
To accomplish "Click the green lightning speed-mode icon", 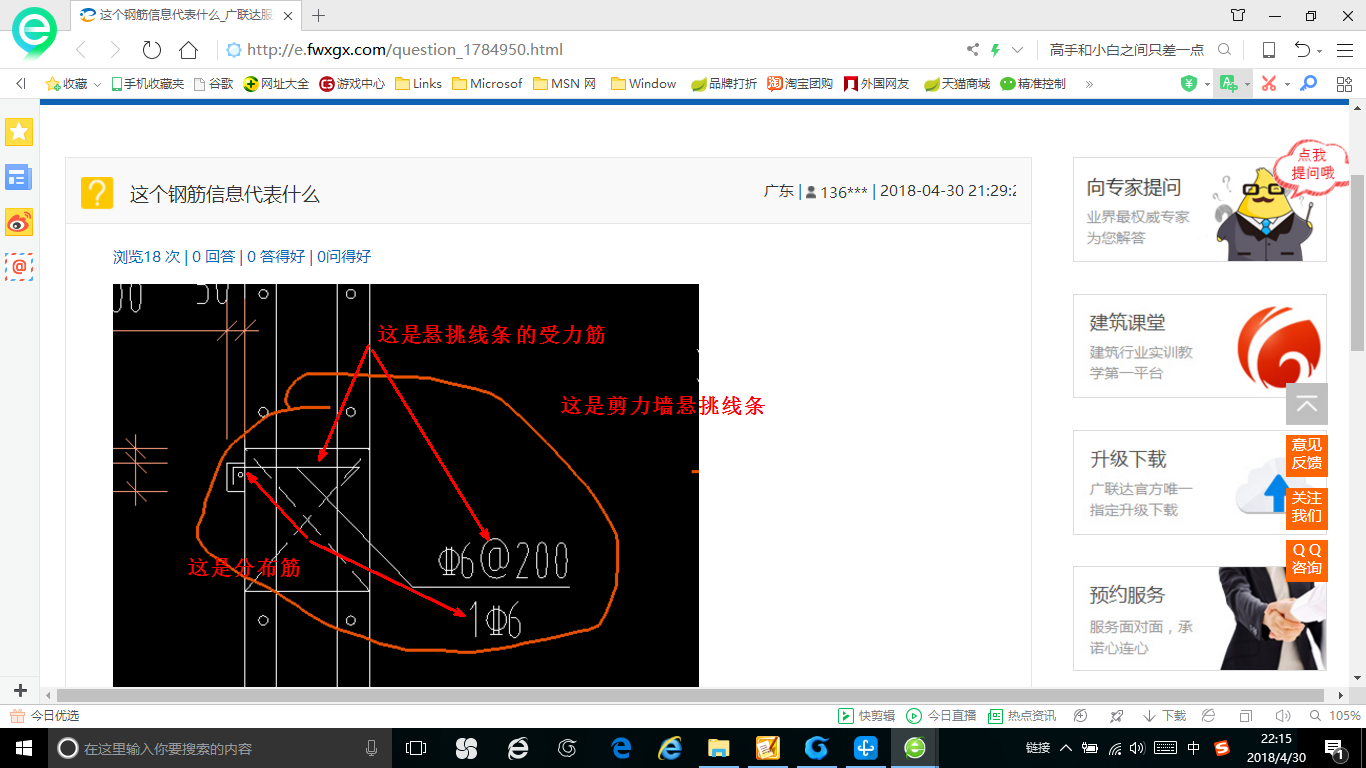I will [x=995, y=50].
